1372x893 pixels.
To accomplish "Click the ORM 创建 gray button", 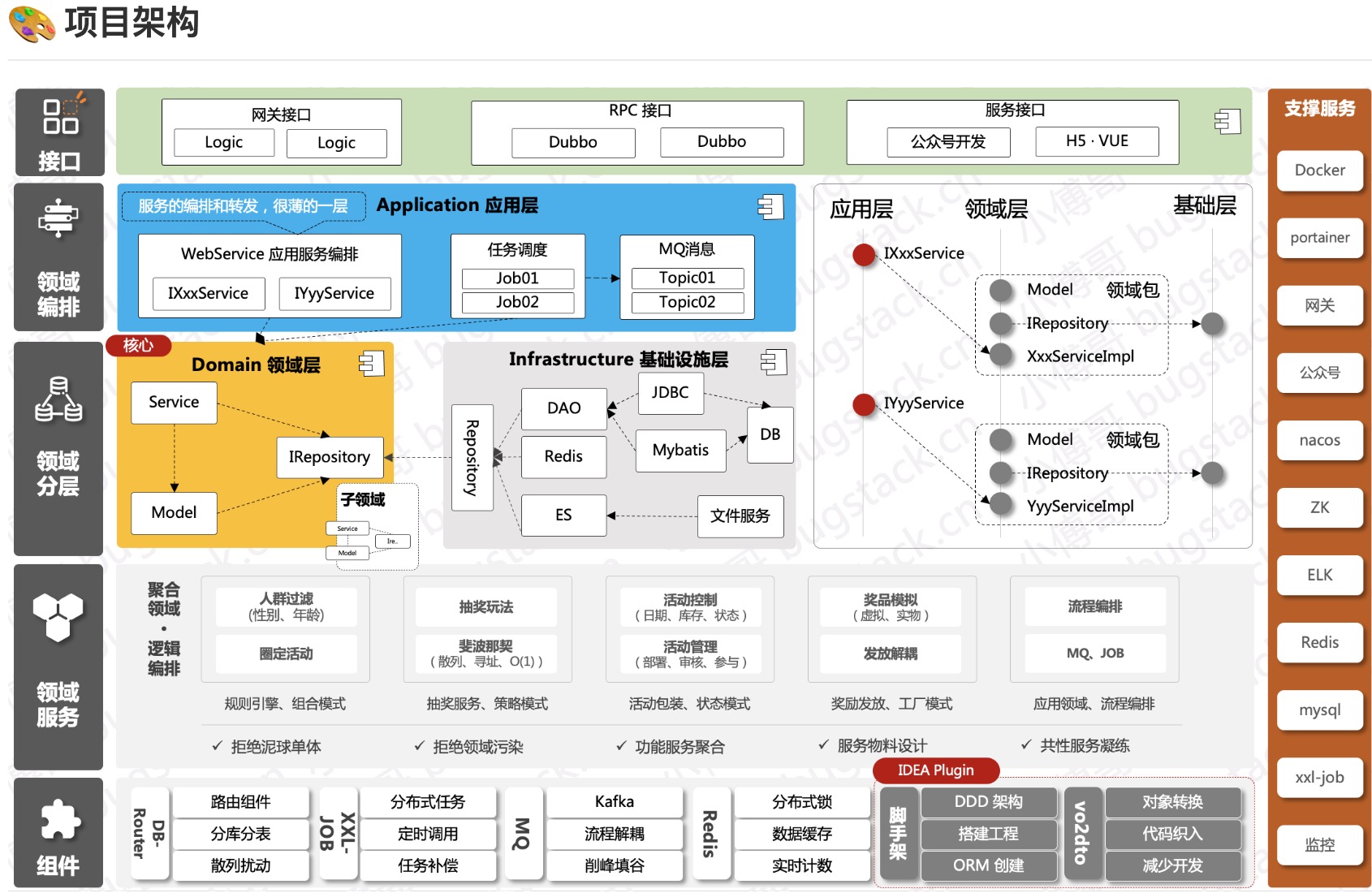I will click(989, 865).
